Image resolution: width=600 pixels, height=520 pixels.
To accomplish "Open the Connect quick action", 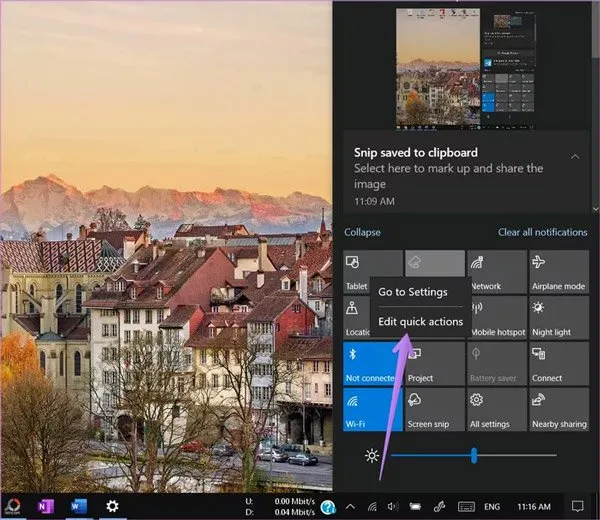I will pyautogui.click(x=558, y=363).
